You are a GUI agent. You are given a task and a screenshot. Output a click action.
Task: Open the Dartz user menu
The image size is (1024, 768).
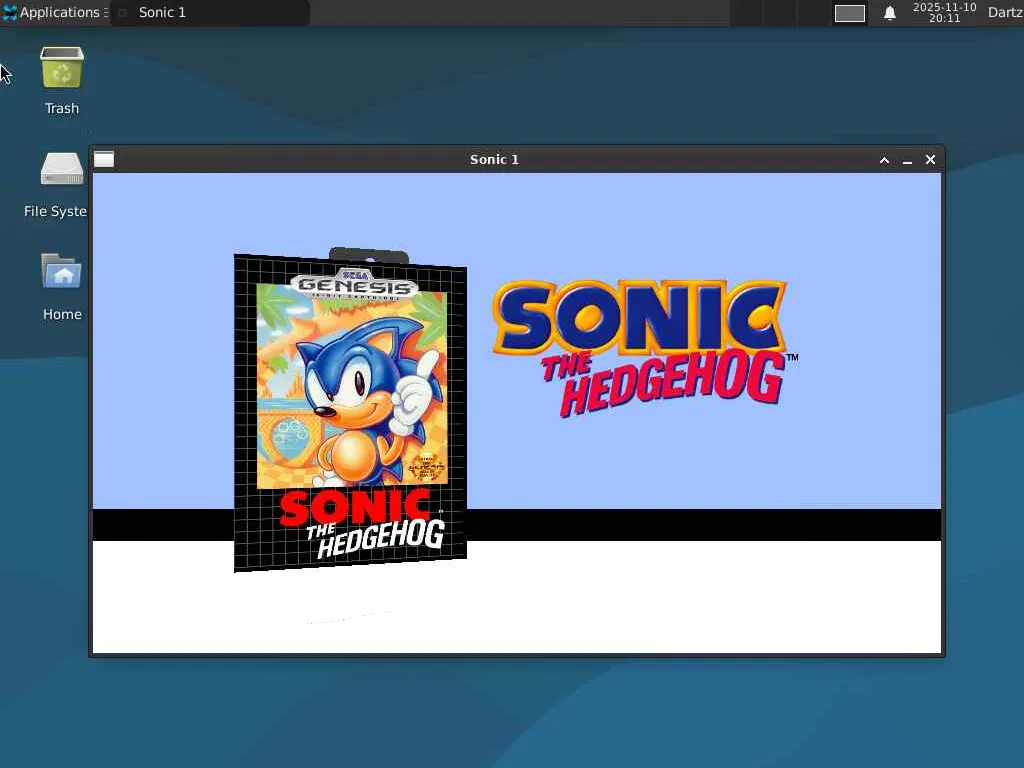pos(1005,12)
